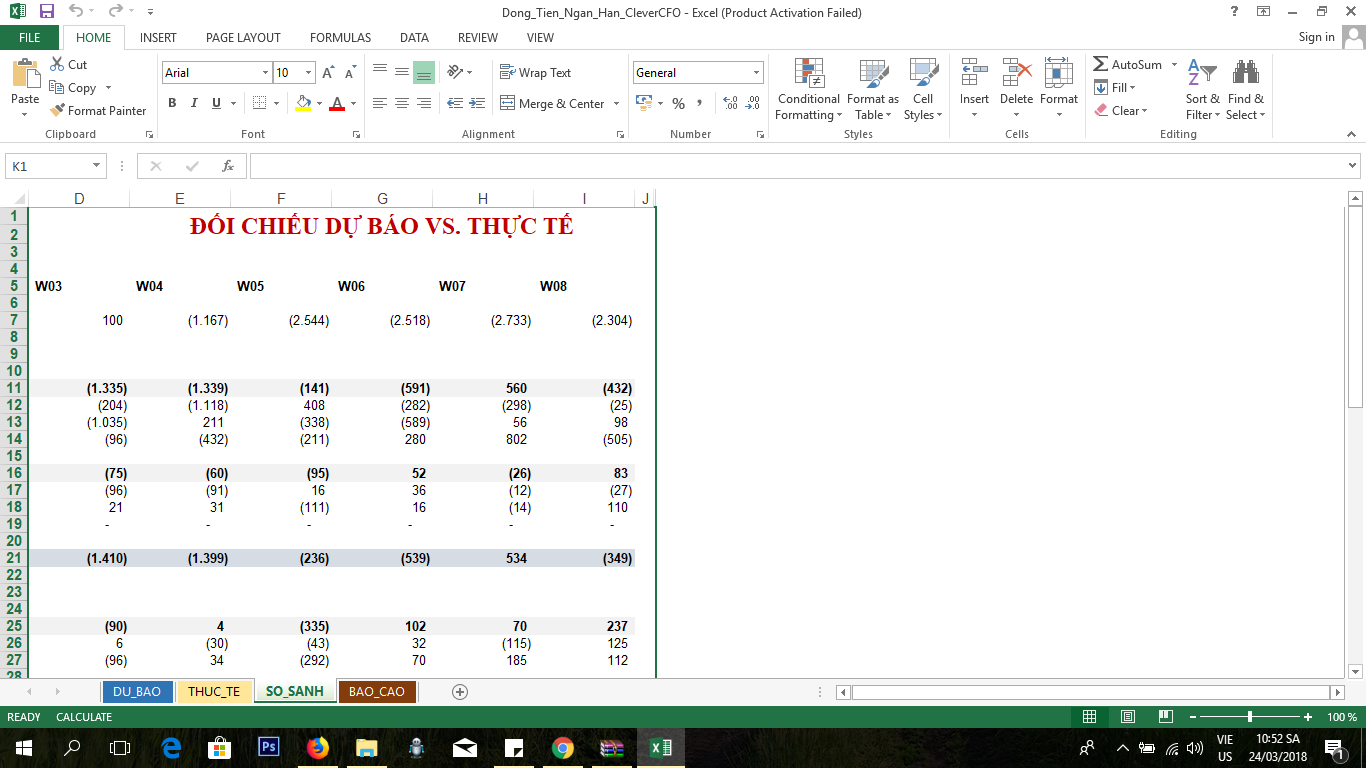This screenshot has width=1366, height=768.
Task: Click Sign in link
Action: [1316, 37]
